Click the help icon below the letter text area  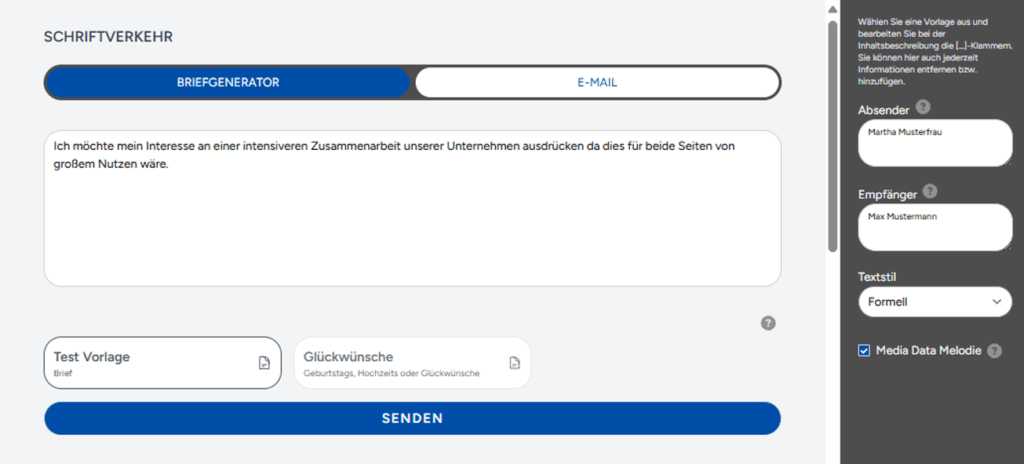tap(768, 323)
